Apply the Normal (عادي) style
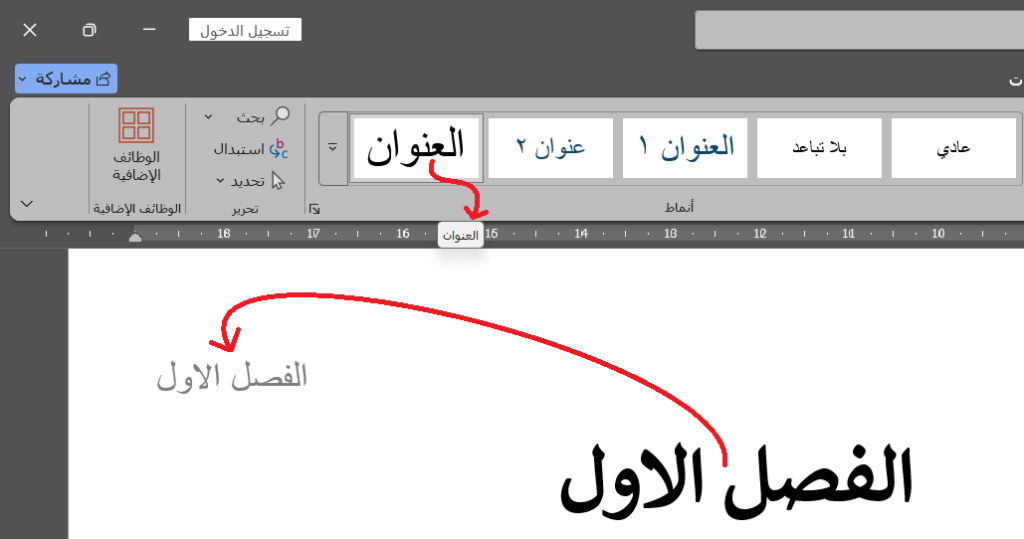The width and height of the screenshot is (1024, 539). point(953,148)
